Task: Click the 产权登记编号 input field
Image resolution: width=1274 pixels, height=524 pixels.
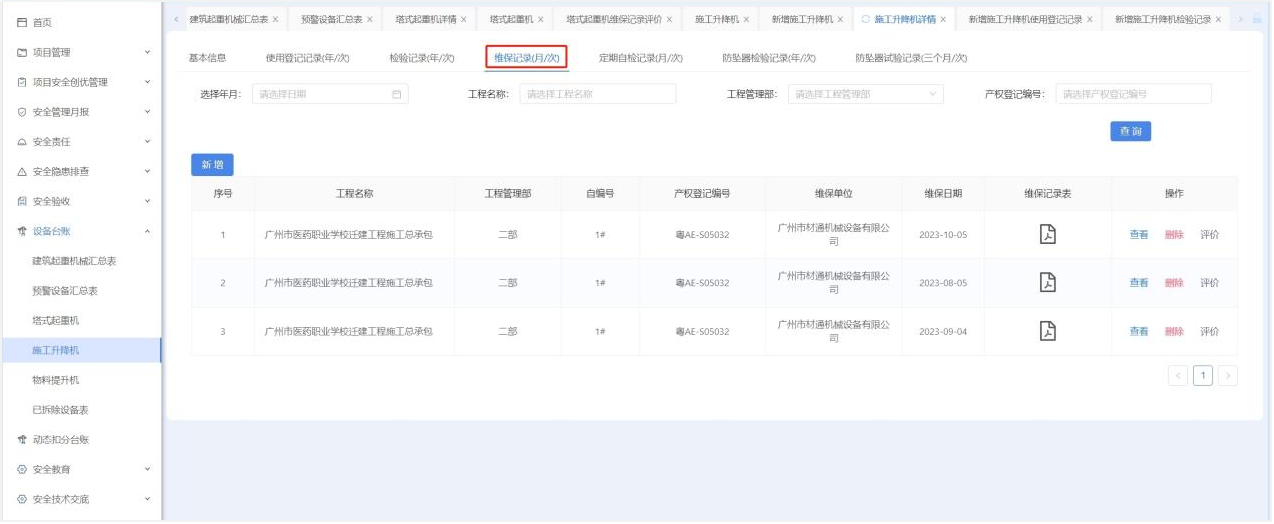Action: [x=1133, y=94]
